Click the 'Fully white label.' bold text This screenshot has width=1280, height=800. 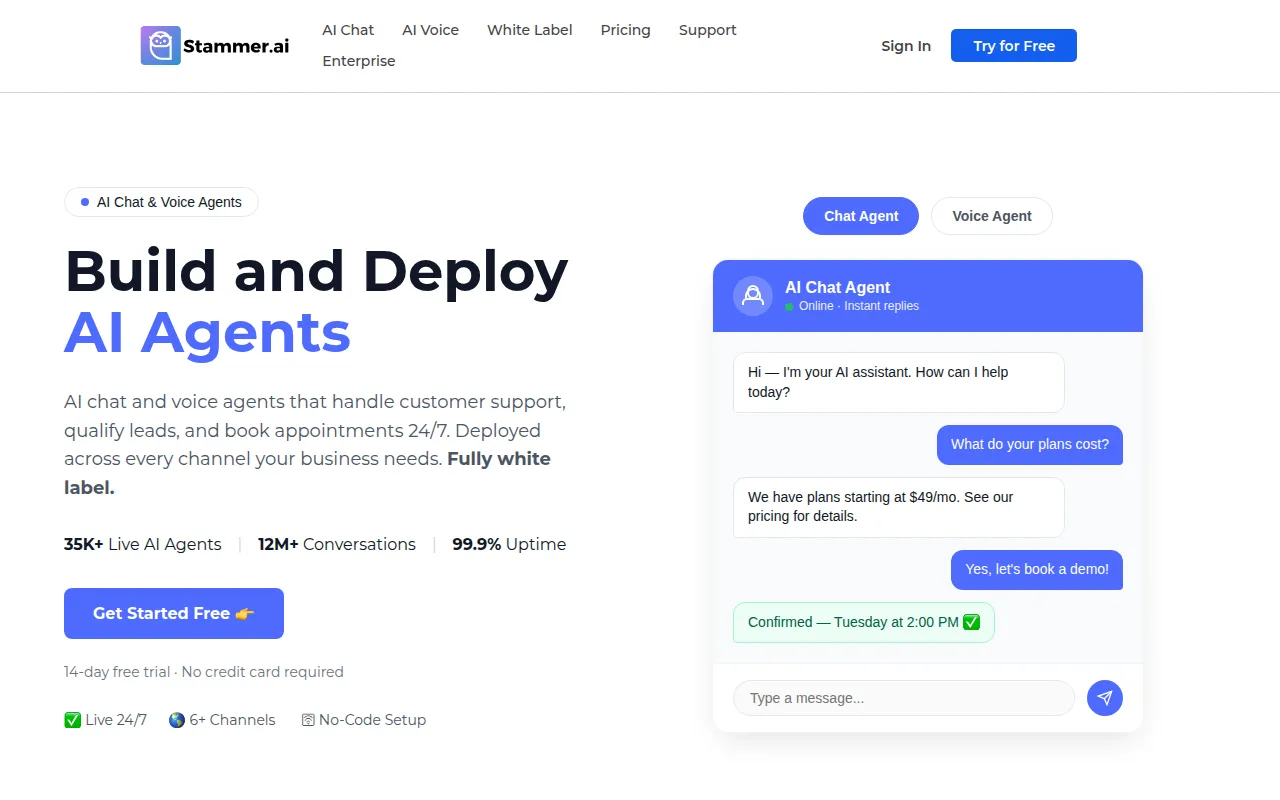[x=307, y=473]
